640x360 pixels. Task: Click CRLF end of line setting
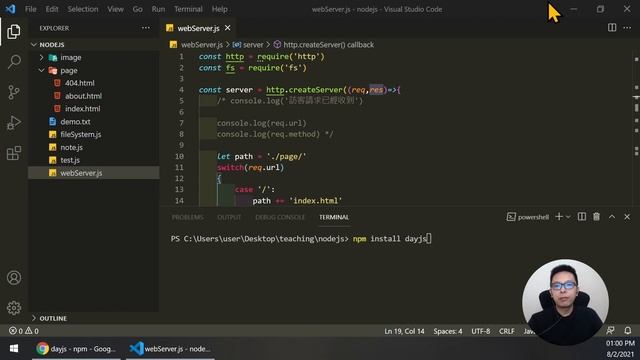point(507,331)
